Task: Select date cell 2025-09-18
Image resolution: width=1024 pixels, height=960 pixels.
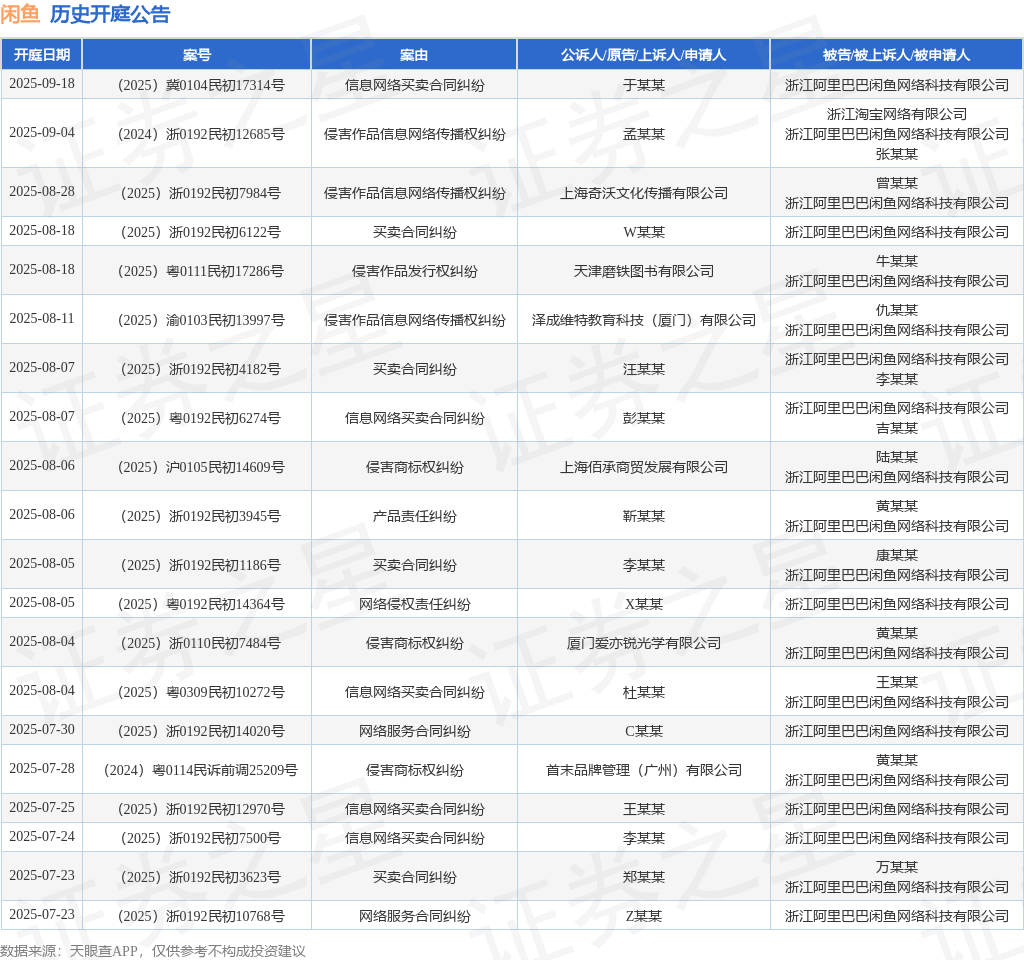Action: tap(42, 84)
